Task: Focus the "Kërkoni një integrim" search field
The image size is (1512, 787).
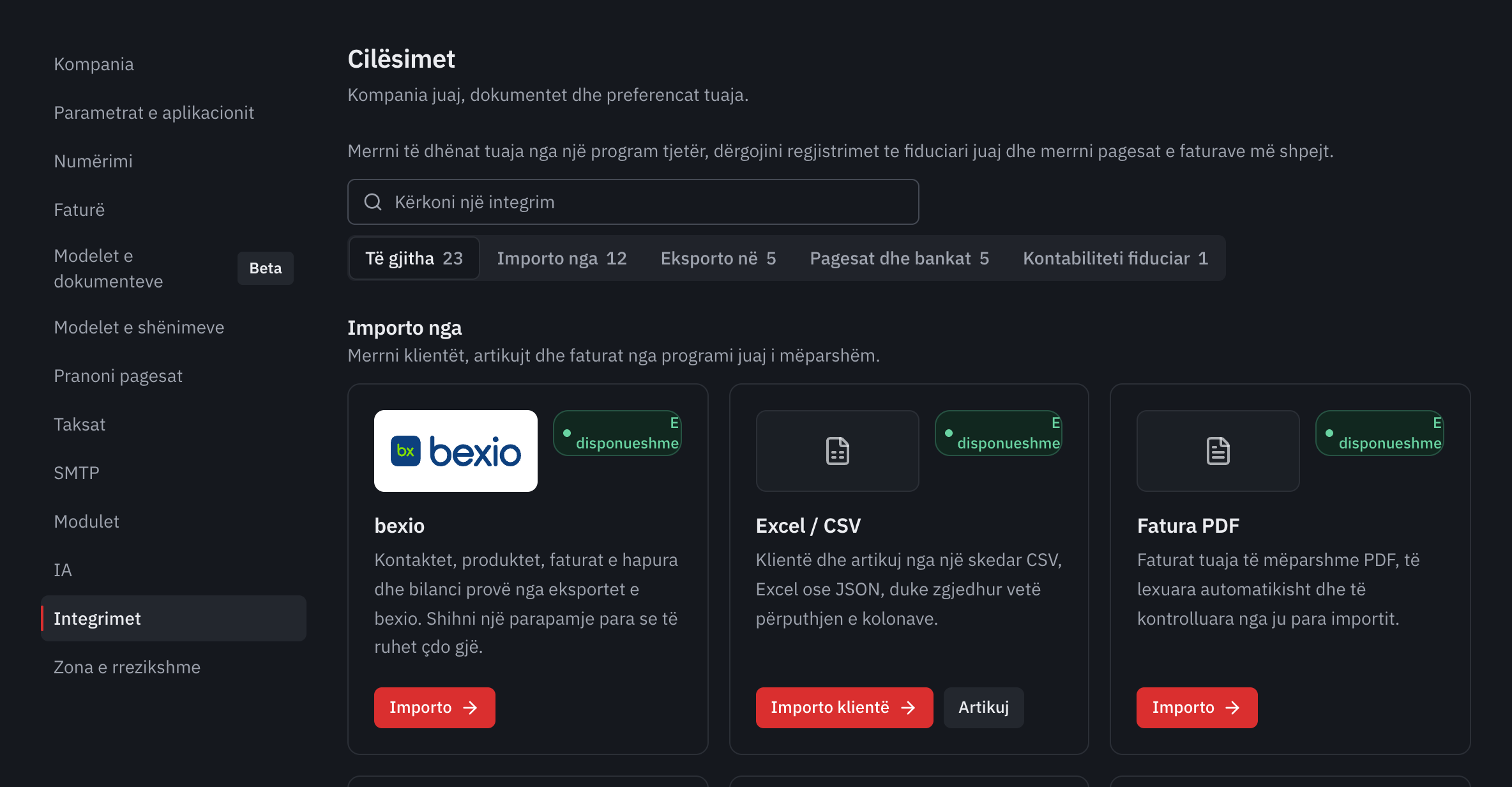Action: (633, 202)
